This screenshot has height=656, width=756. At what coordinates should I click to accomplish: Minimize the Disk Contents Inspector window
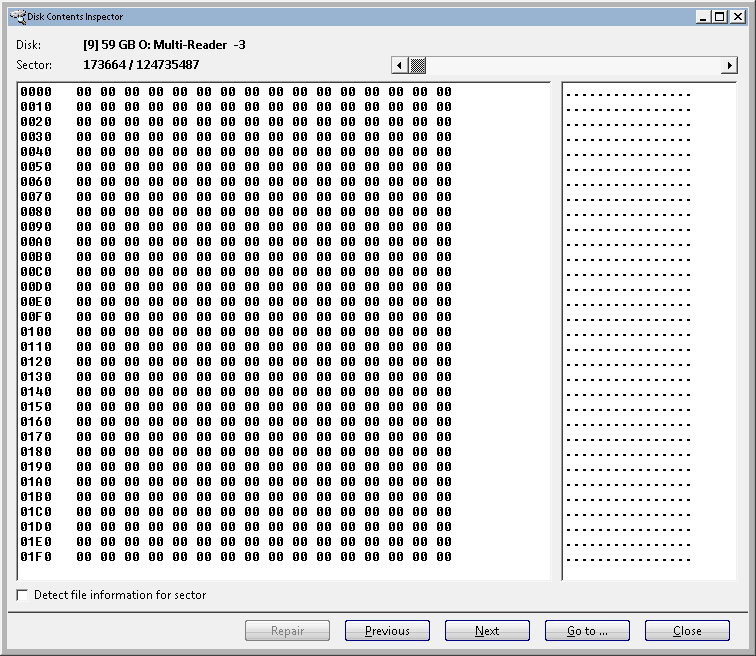tap(703, 17)
